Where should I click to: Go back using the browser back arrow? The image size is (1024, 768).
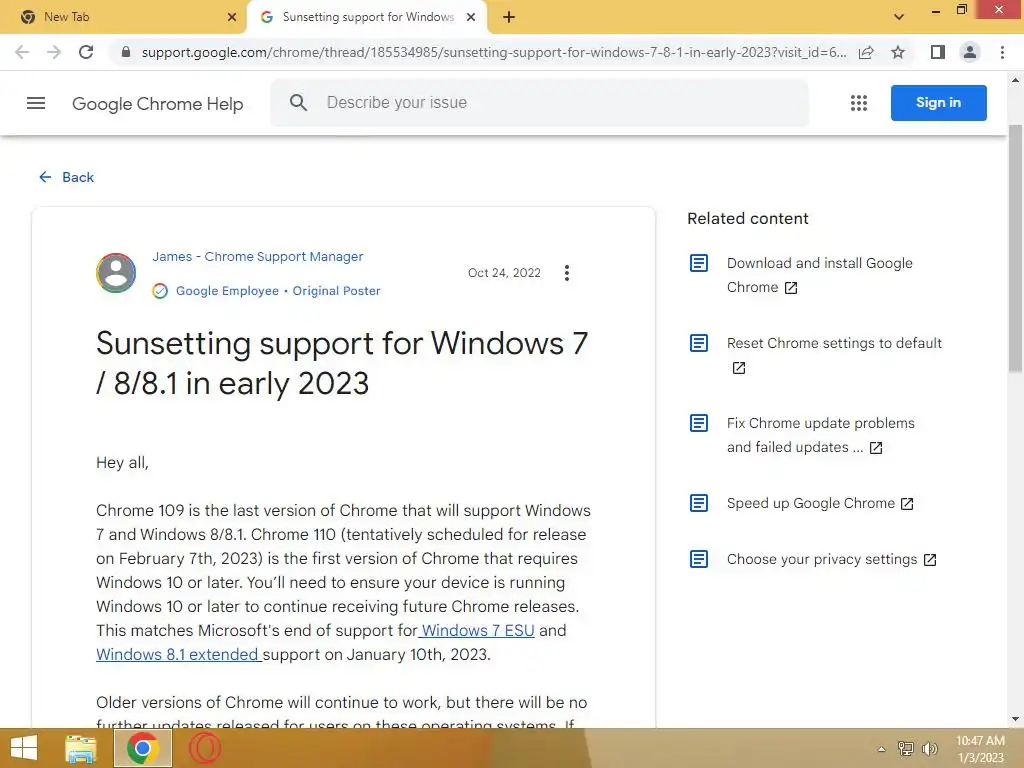coord(22,52)
